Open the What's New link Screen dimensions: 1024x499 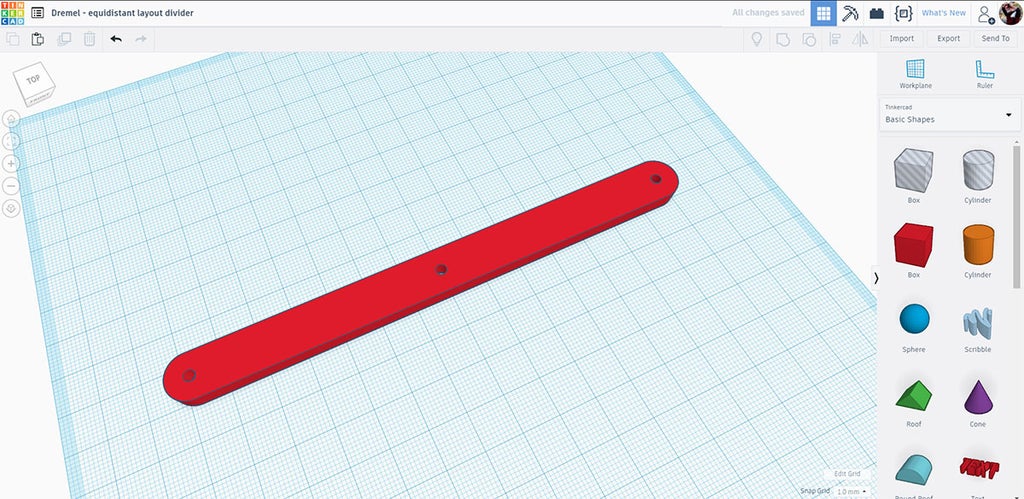pos(944,13)
